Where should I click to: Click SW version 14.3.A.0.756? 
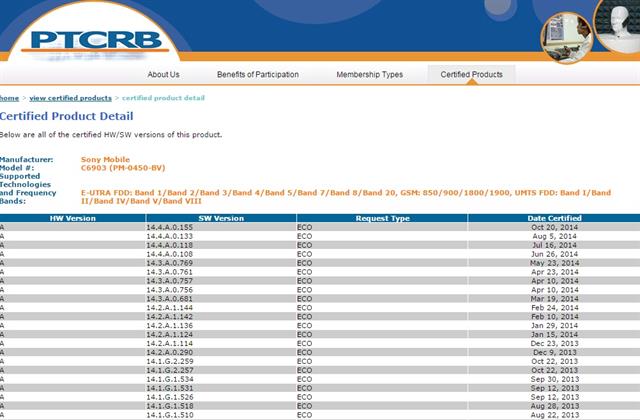(x=170, y=290)
